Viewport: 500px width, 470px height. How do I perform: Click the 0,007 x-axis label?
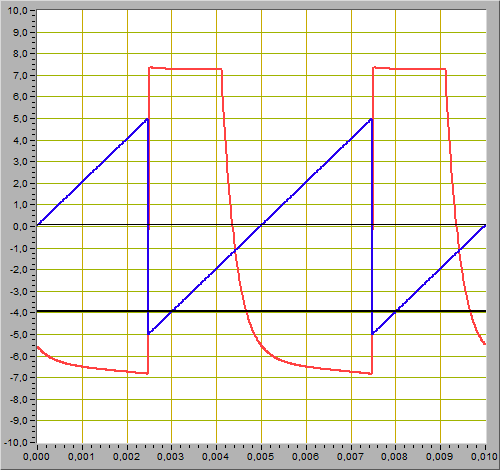point(350,457)
